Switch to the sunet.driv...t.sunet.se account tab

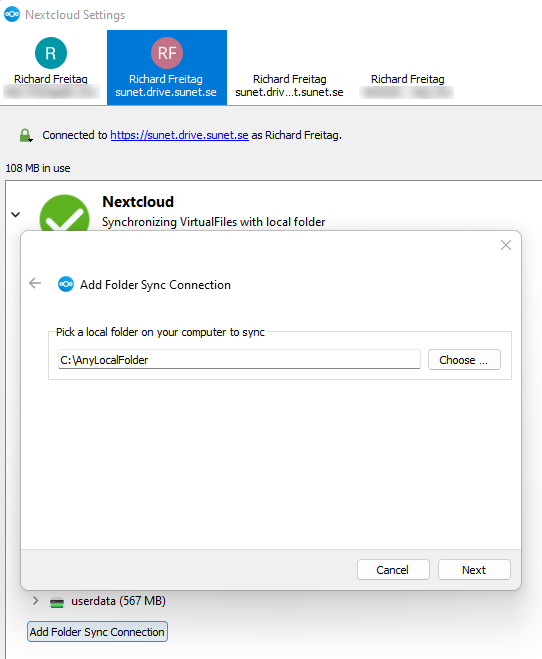[x=289, y=67]
